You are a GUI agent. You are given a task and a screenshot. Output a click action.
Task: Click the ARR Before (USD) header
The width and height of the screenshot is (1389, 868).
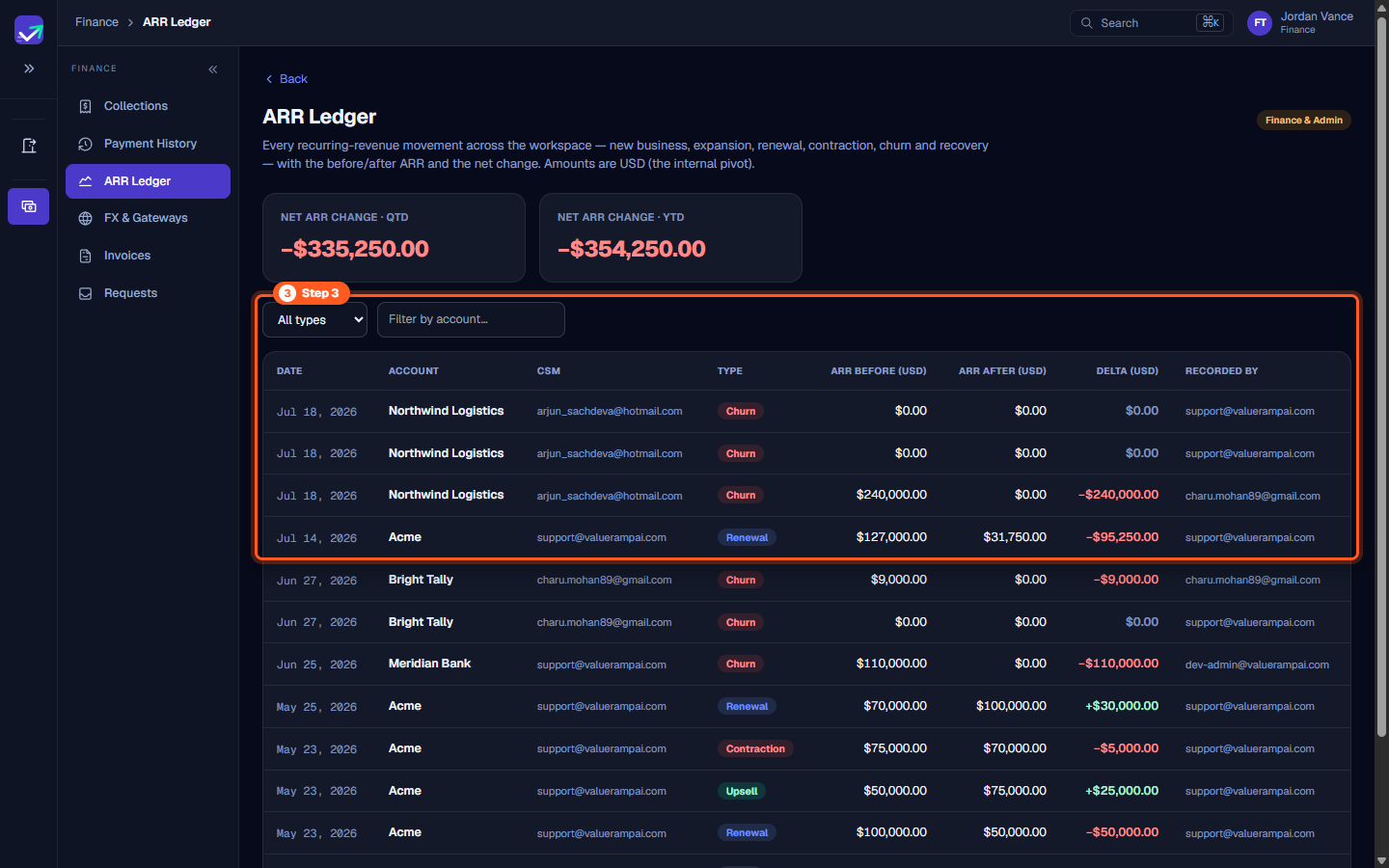878,371
